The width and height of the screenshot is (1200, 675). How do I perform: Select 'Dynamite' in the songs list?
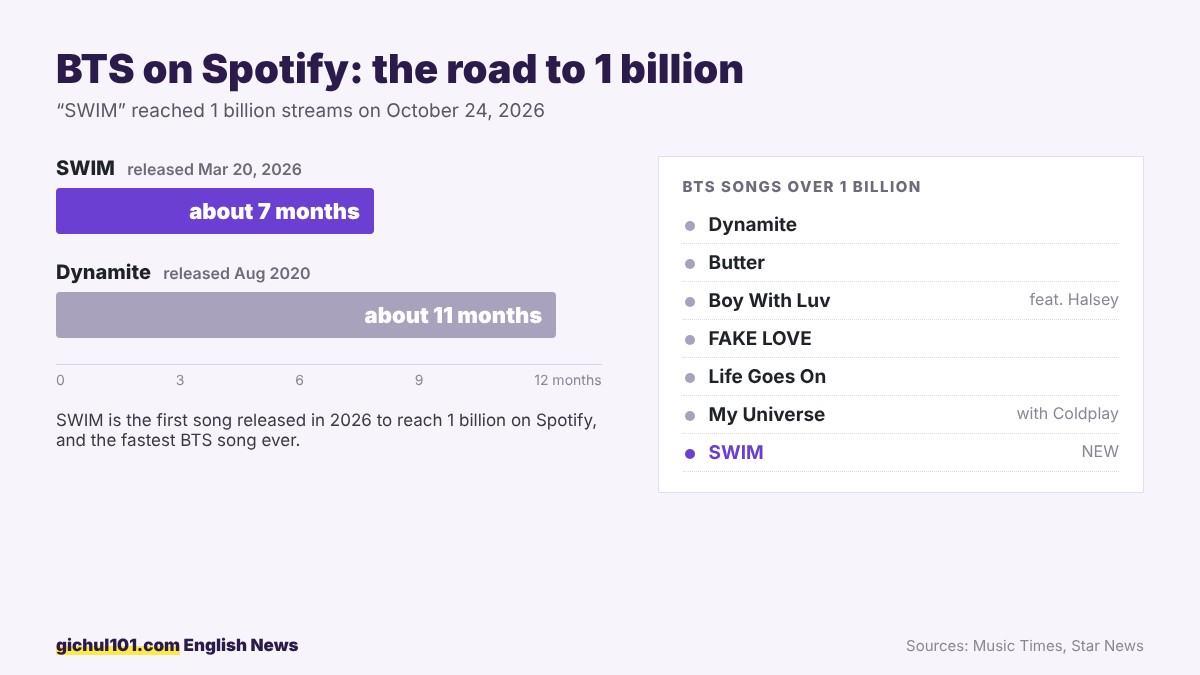(x=752, y=225)
